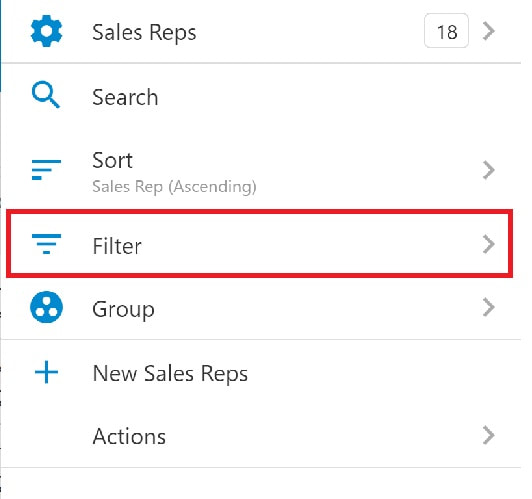Click the plus icon for New Sales Reps
Viewport: 532px width, 499px height.
point(46,372)
